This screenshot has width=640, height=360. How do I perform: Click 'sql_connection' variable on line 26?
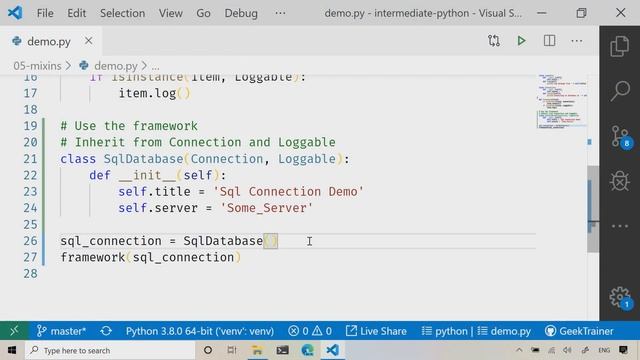coord(111,241)
